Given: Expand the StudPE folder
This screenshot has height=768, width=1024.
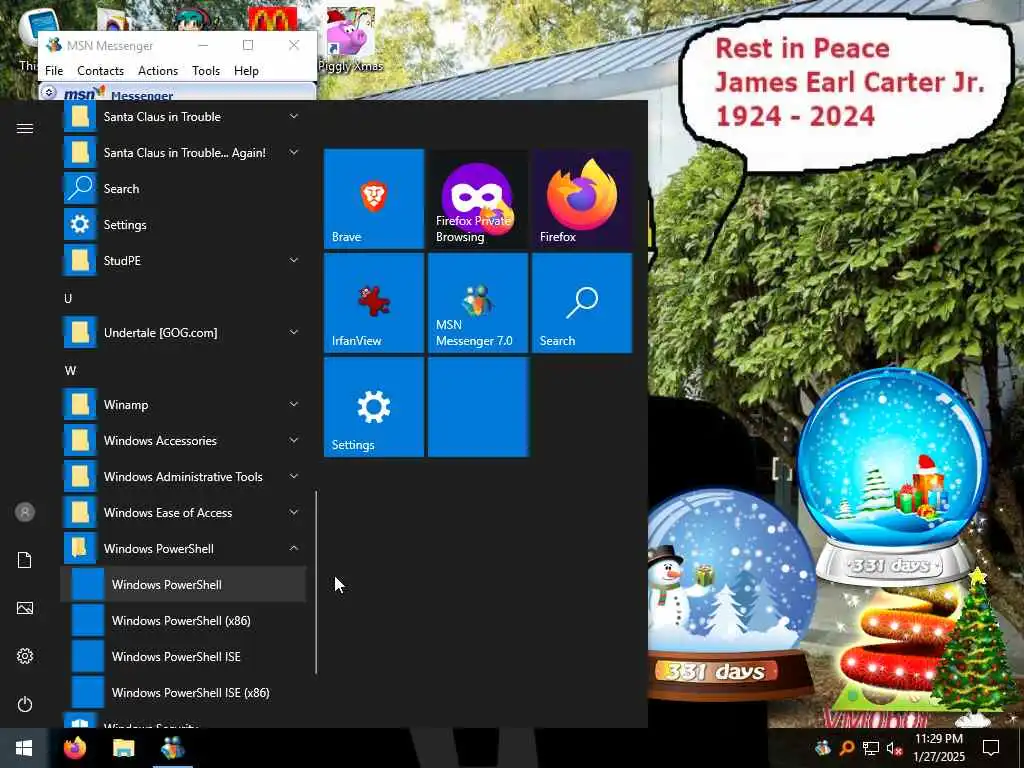Looking at the screenshot, I should (184, 261).
